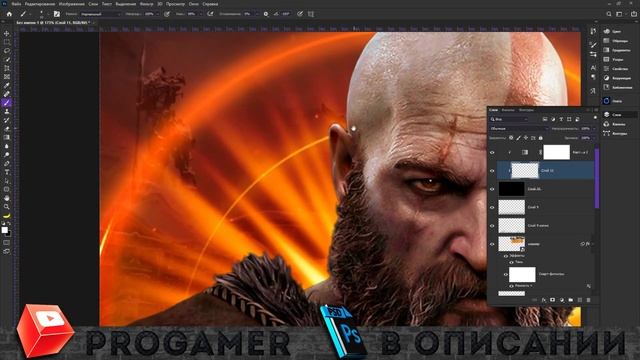
Task: Open the History panel icon in dock
Action: coord(593,32)
